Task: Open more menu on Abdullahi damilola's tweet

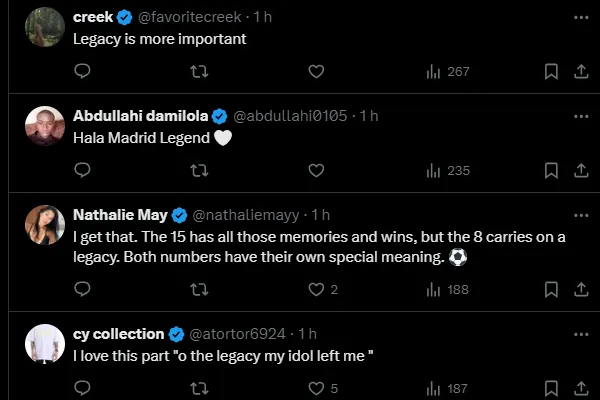Action: 581,116
